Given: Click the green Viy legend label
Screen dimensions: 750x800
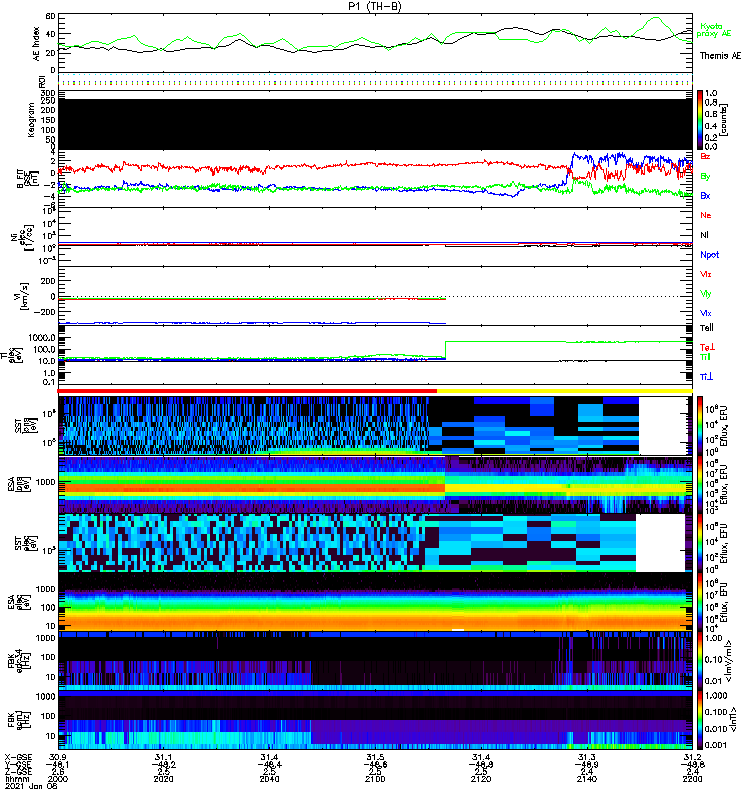Looking at the screenshot, I should pos(706,294).
